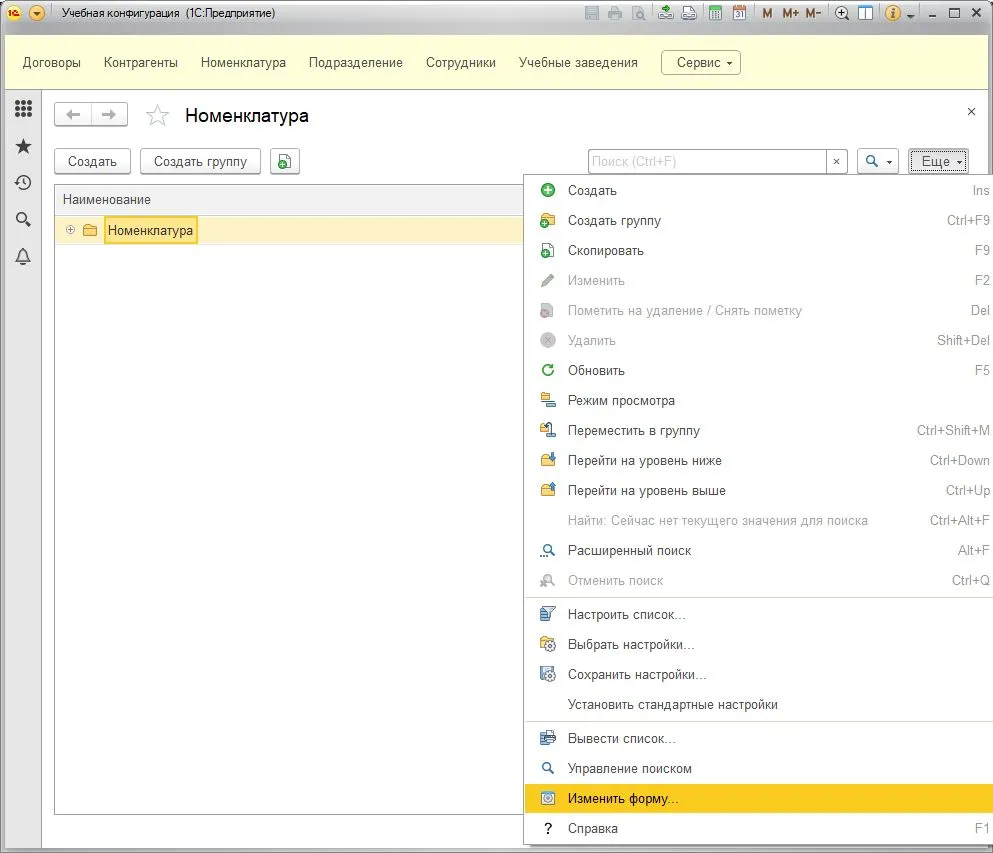
Task: Choose Обновить menu item
Action: [759, 370]
